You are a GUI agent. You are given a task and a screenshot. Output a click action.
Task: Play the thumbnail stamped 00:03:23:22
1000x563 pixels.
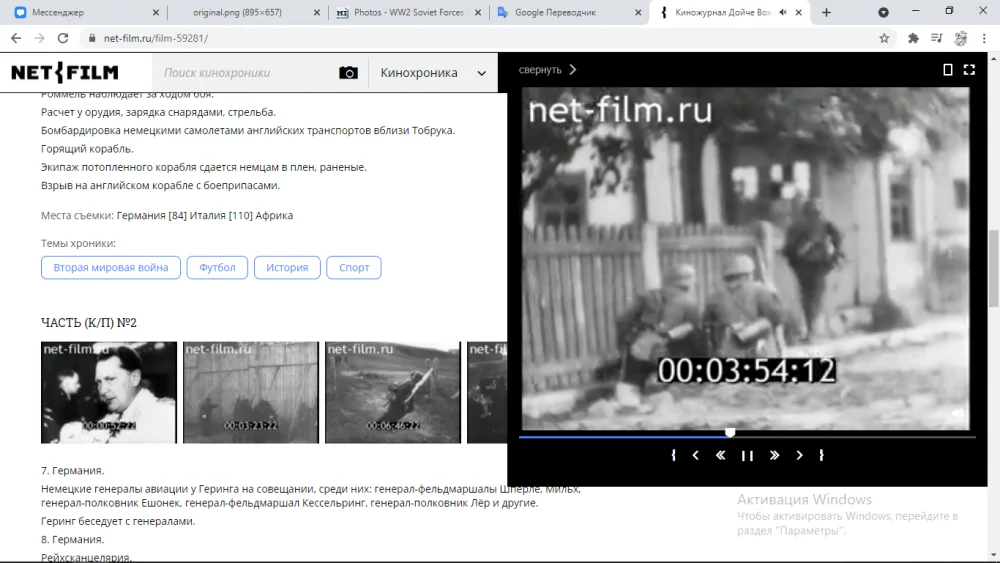click(251, 392)
